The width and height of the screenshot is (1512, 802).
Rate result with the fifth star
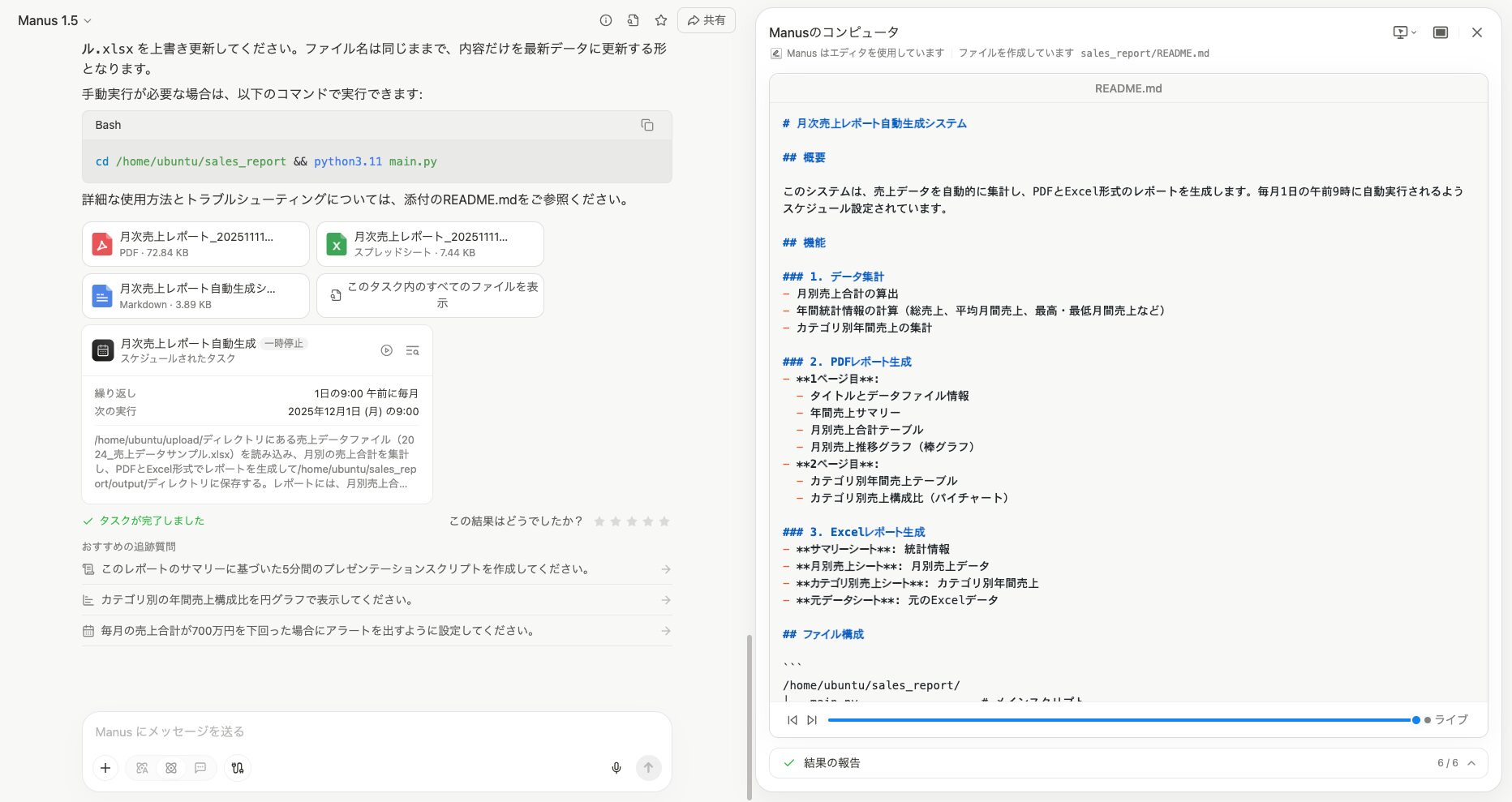[x=665, y=521]
